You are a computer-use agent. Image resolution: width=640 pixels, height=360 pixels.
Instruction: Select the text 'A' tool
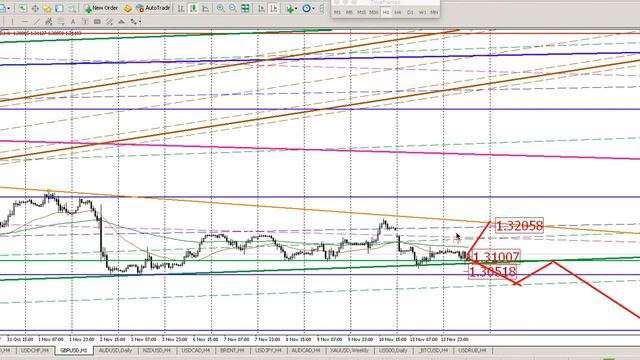73,21
